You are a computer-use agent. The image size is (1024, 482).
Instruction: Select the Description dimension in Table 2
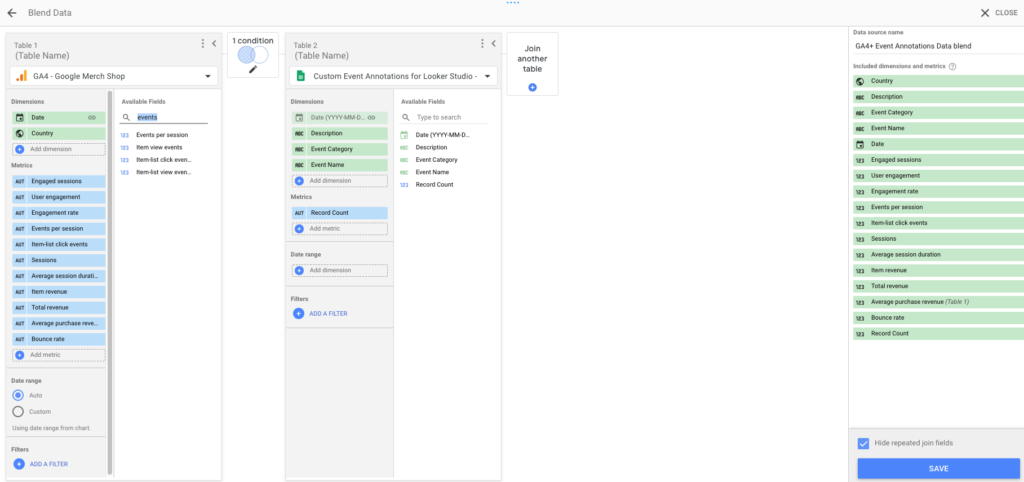(x=339, y=133)
